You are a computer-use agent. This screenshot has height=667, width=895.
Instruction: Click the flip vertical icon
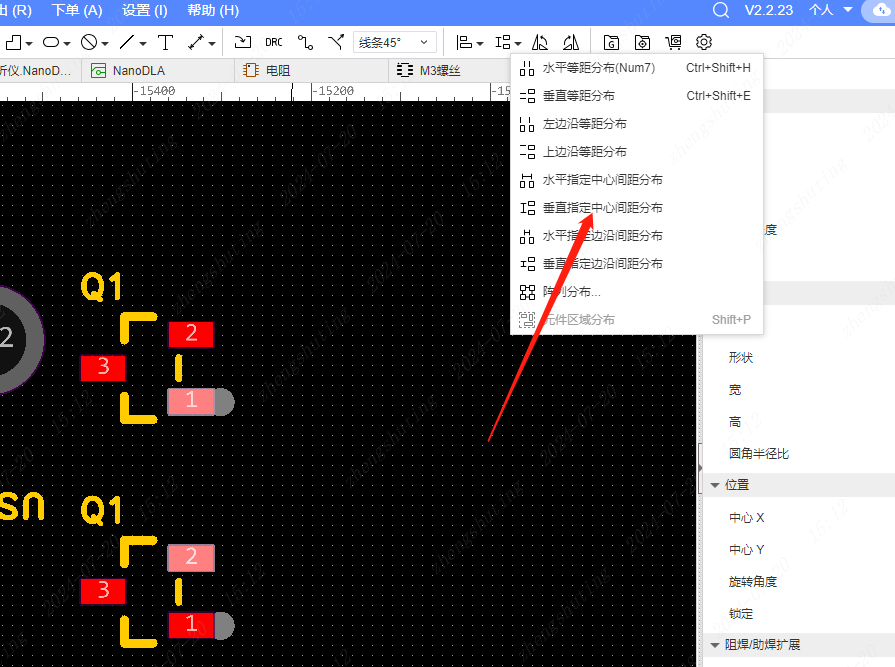tap(571, 42)
